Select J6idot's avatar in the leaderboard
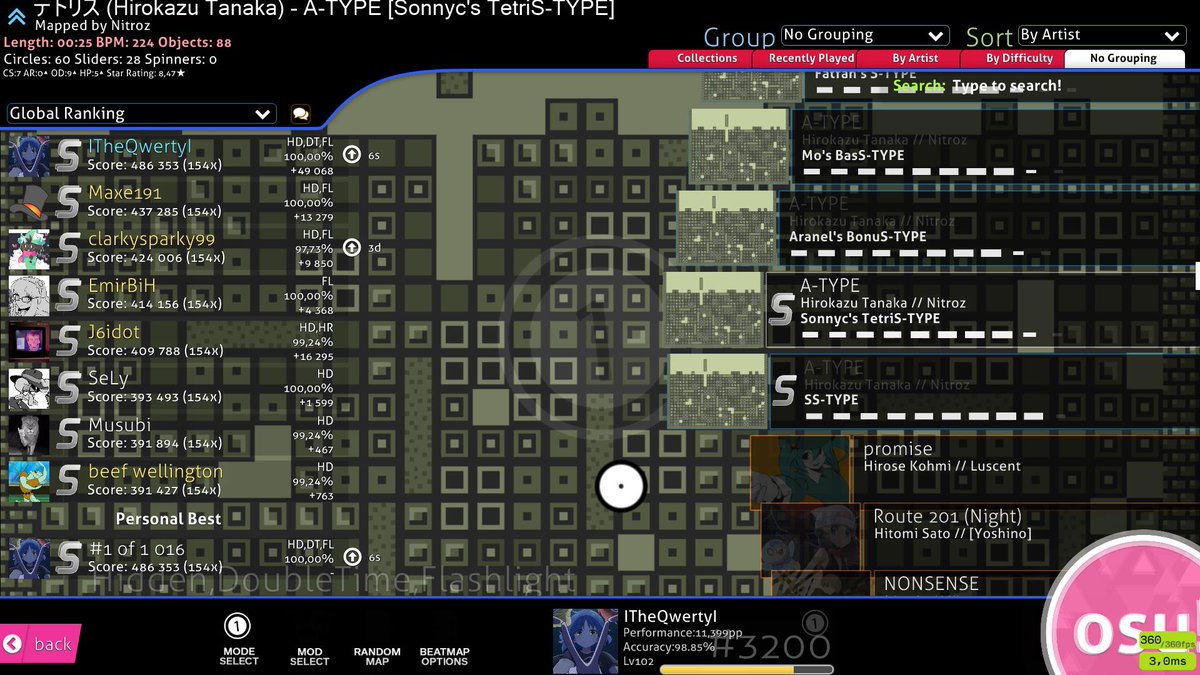 tap(29, 342)
